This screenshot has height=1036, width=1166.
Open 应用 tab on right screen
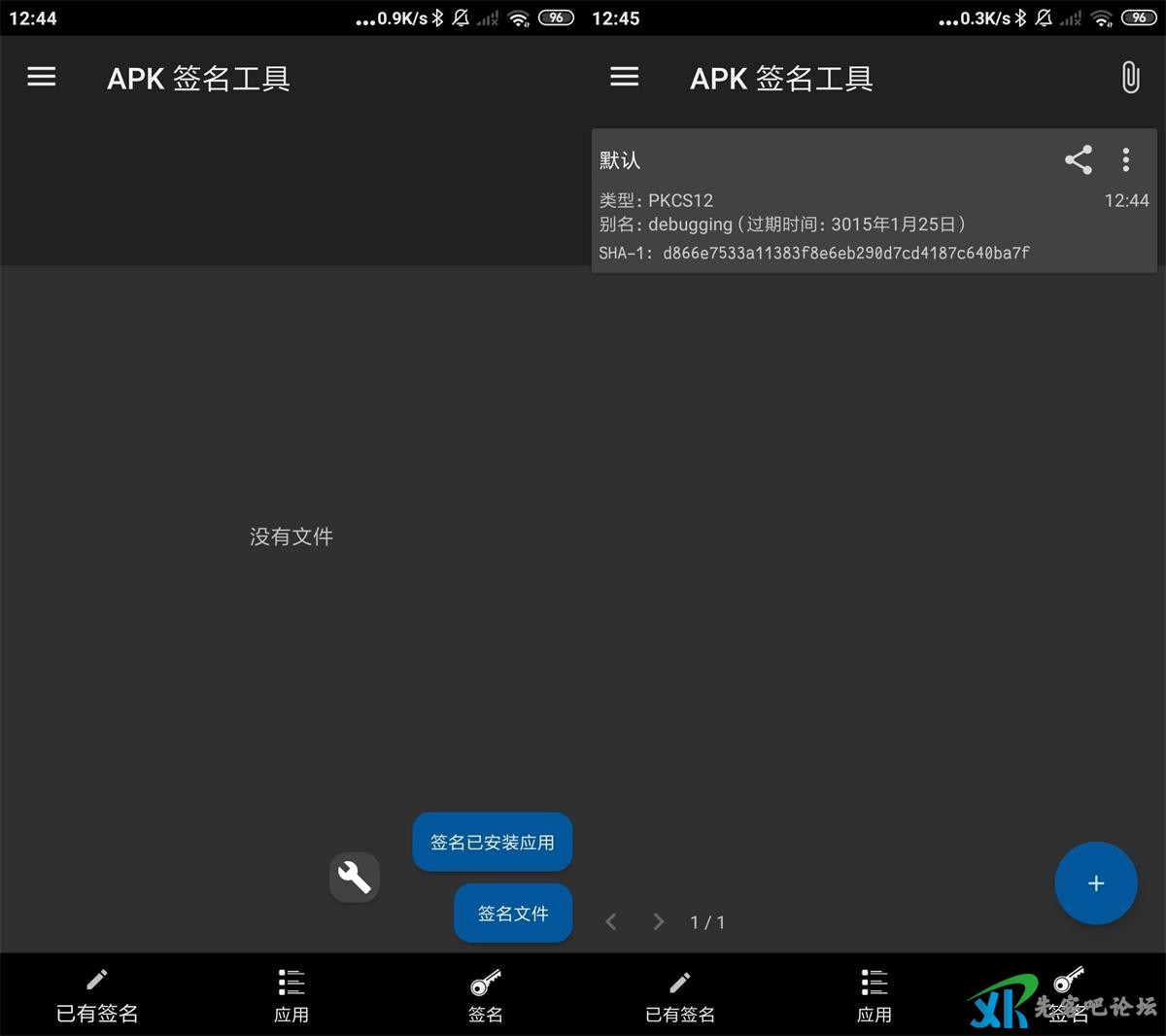point(874,996)
